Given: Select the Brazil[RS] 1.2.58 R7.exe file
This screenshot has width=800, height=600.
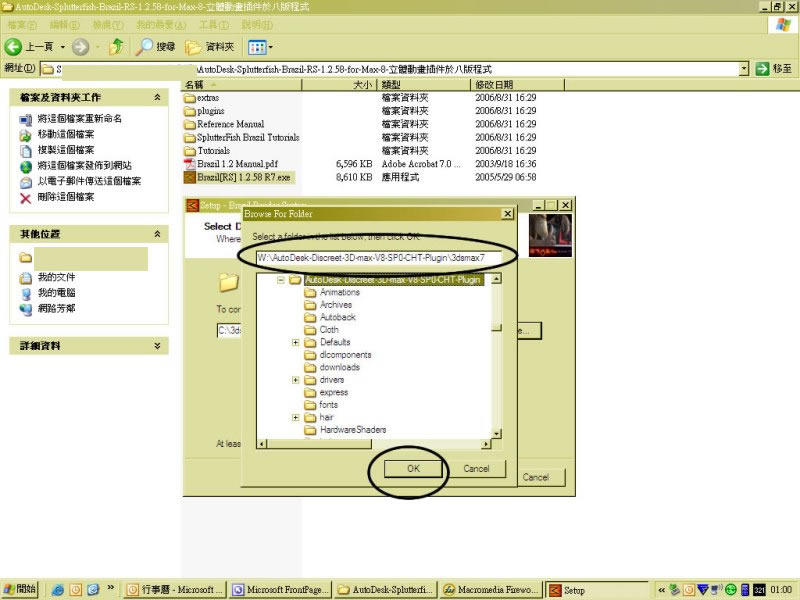Looking at the screenshot, I should [x=238, y=178].
